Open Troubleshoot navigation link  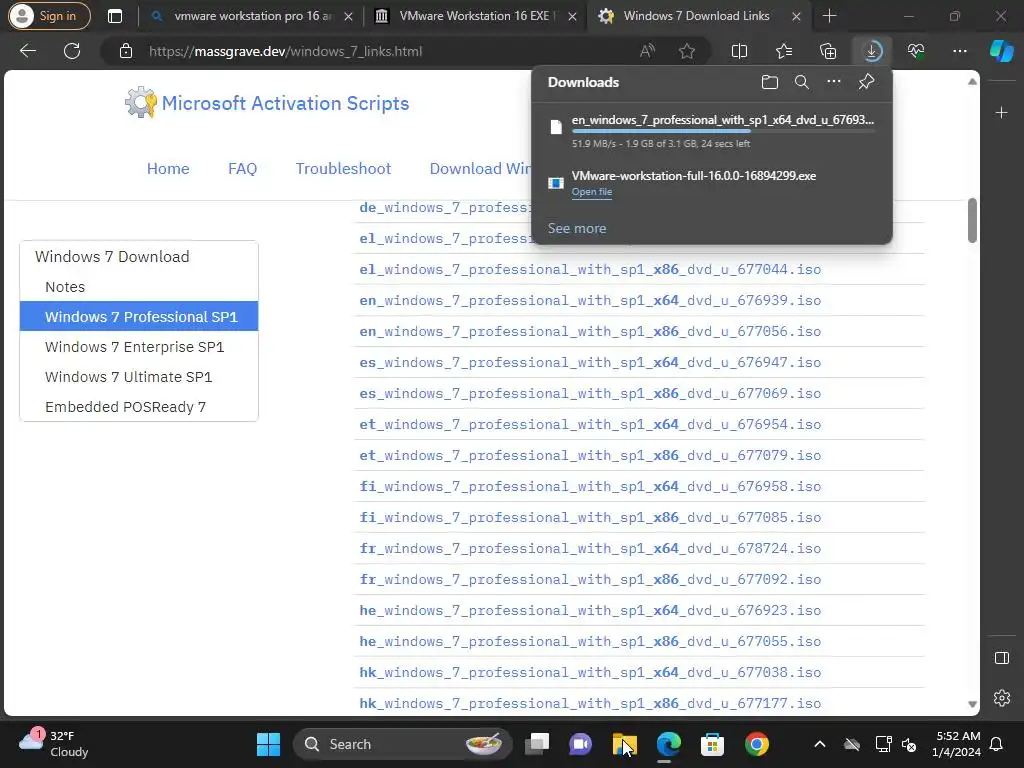pos(343,168)
